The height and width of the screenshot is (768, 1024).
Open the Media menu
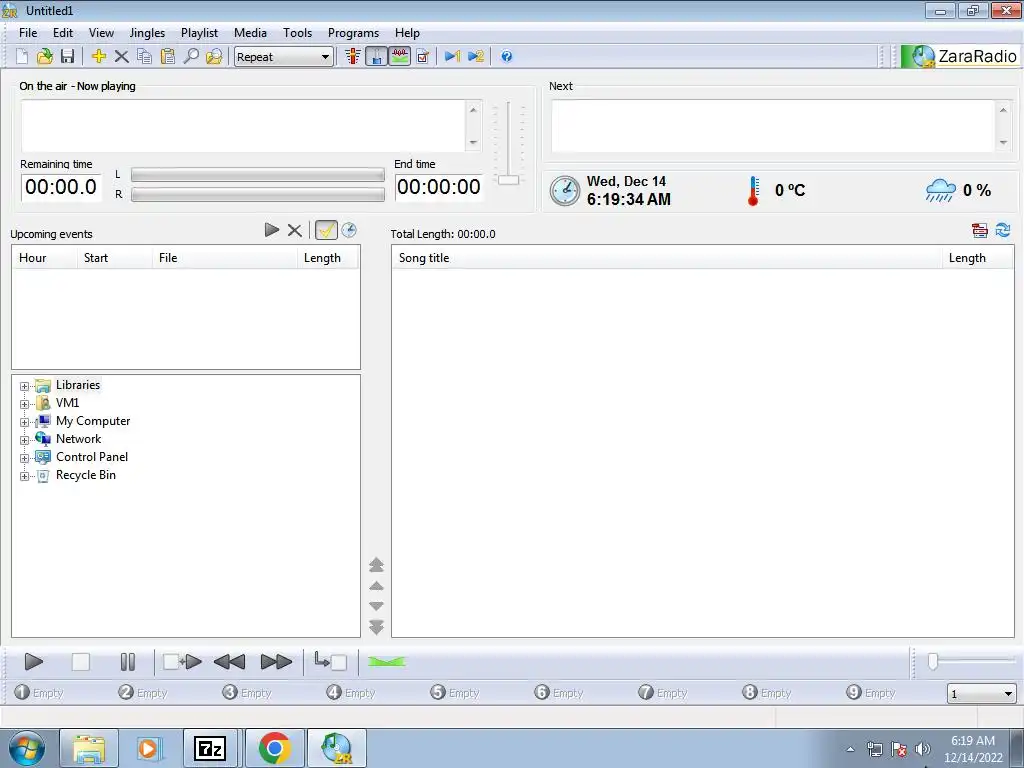[250, 33]
